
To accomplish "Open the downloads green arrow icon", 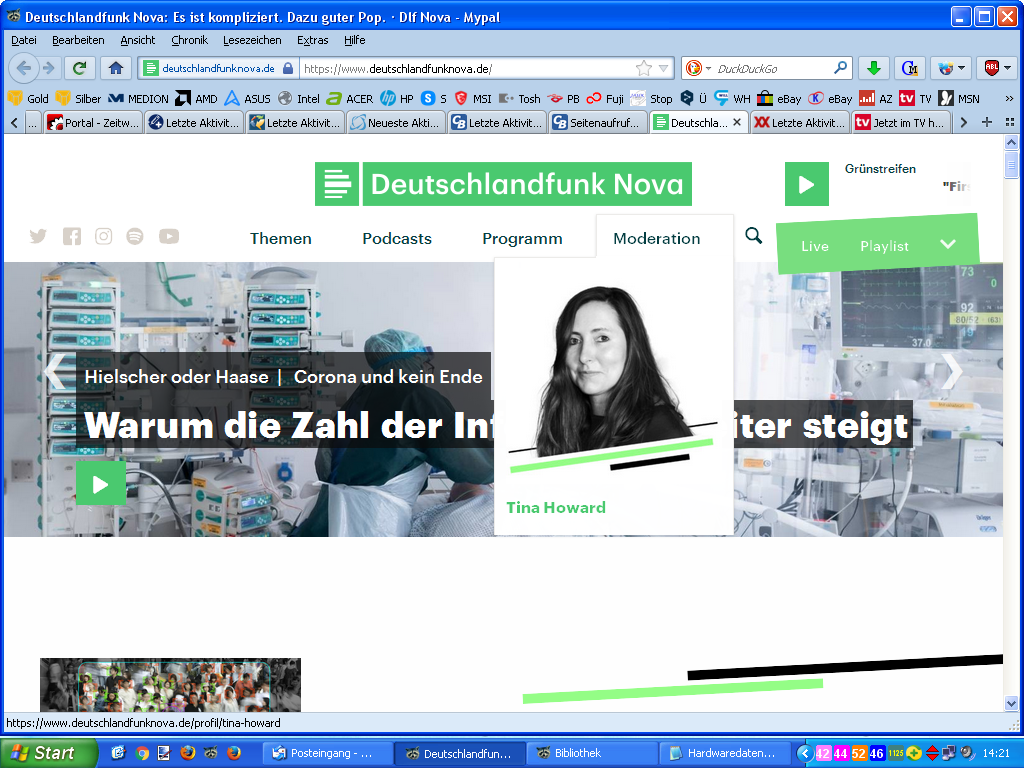I will pos(874,68).
